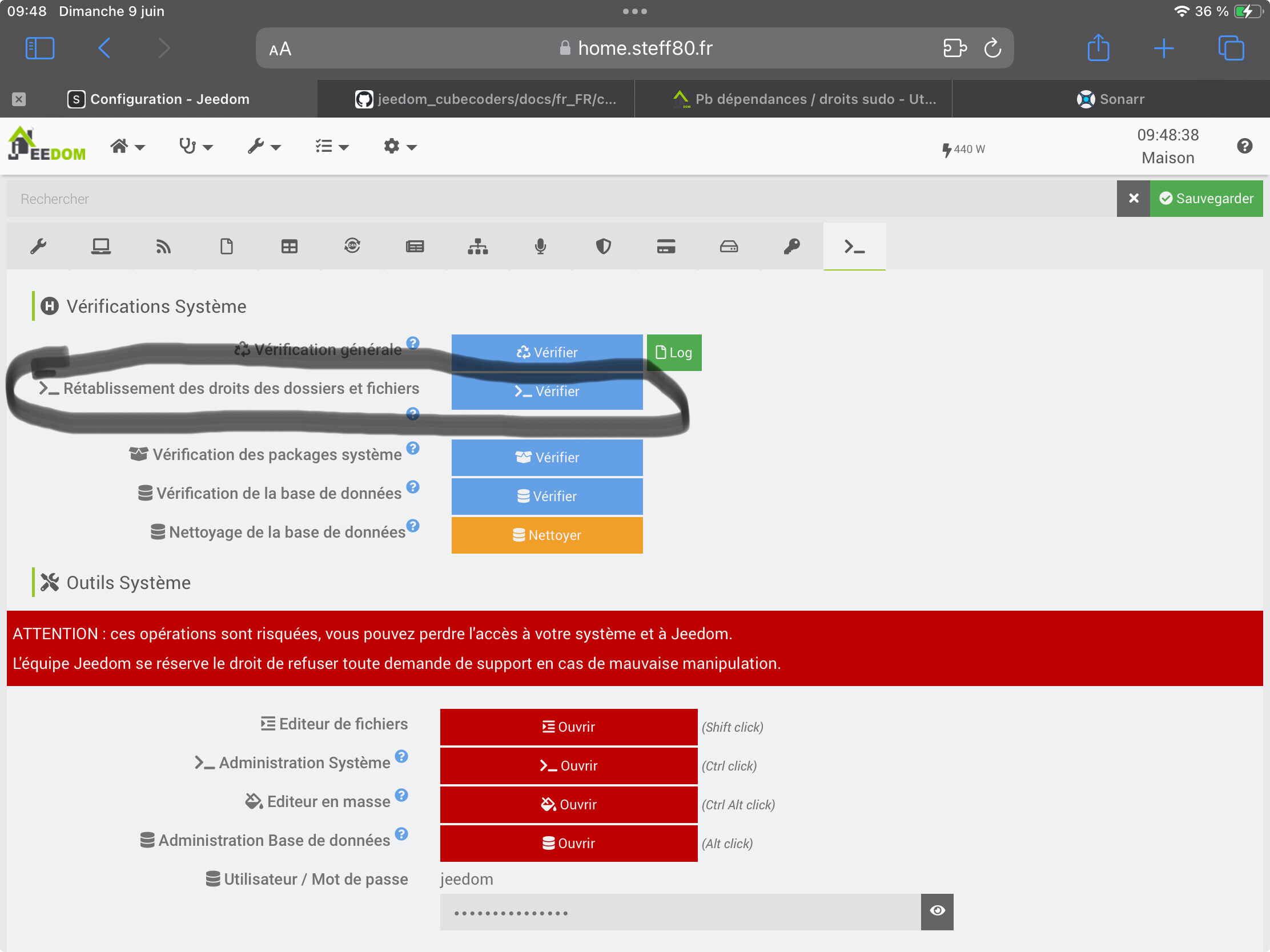Select the terminal OS/DB tab
The height and width of the screenshot is (952, 1270).
pyautogui.click(x=854, y=246)
